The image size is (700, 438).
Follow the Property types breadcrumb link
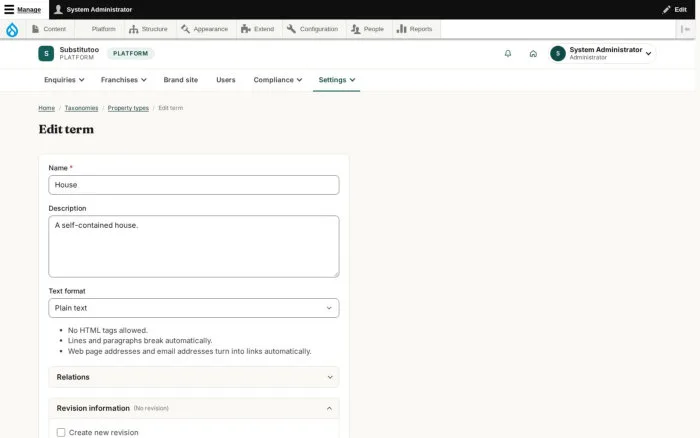coord(128,108)
